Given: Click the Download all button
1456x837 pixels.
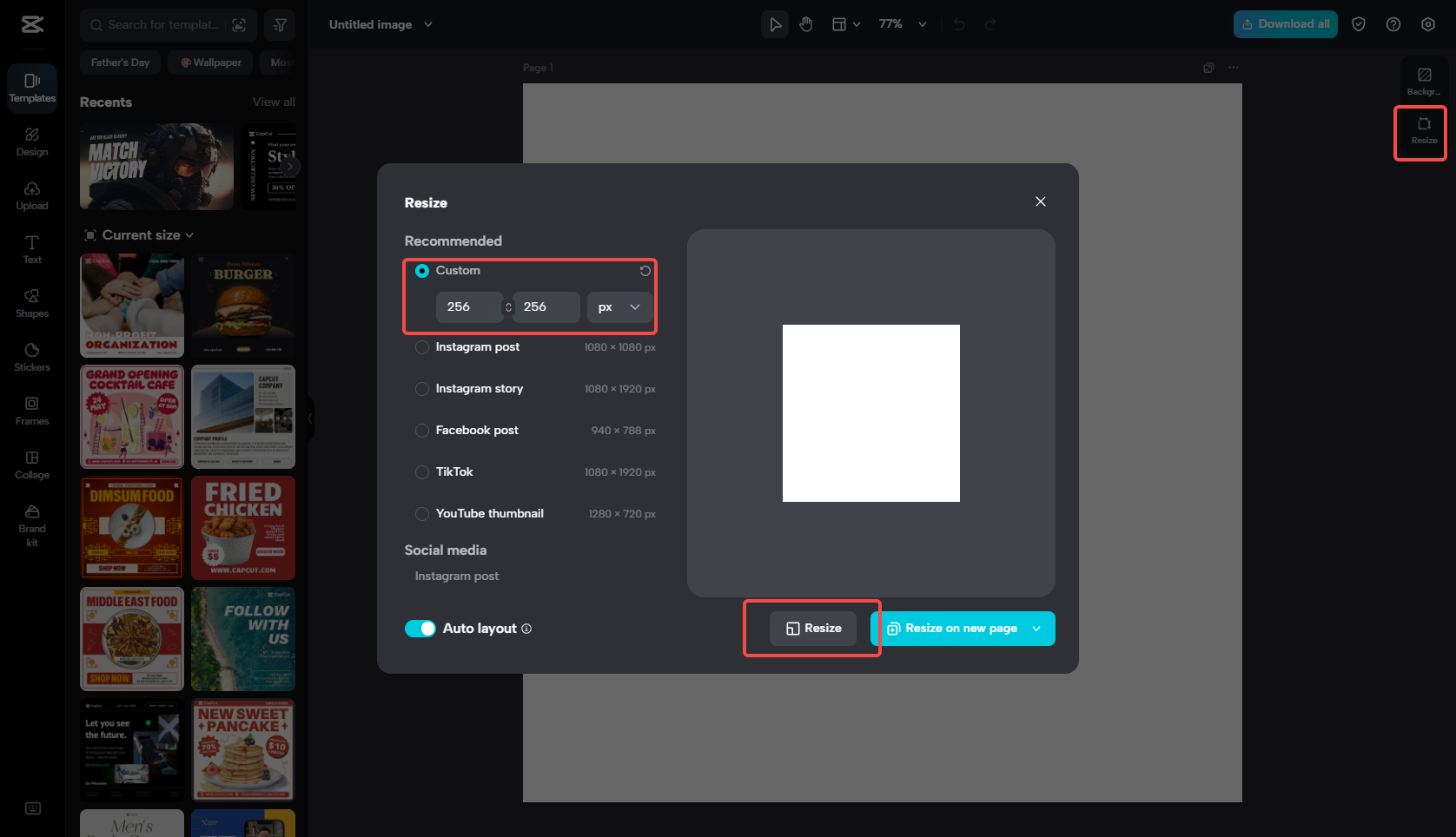Looking at the screenshot, I should pyautogui.click(x=1285, y=24).
